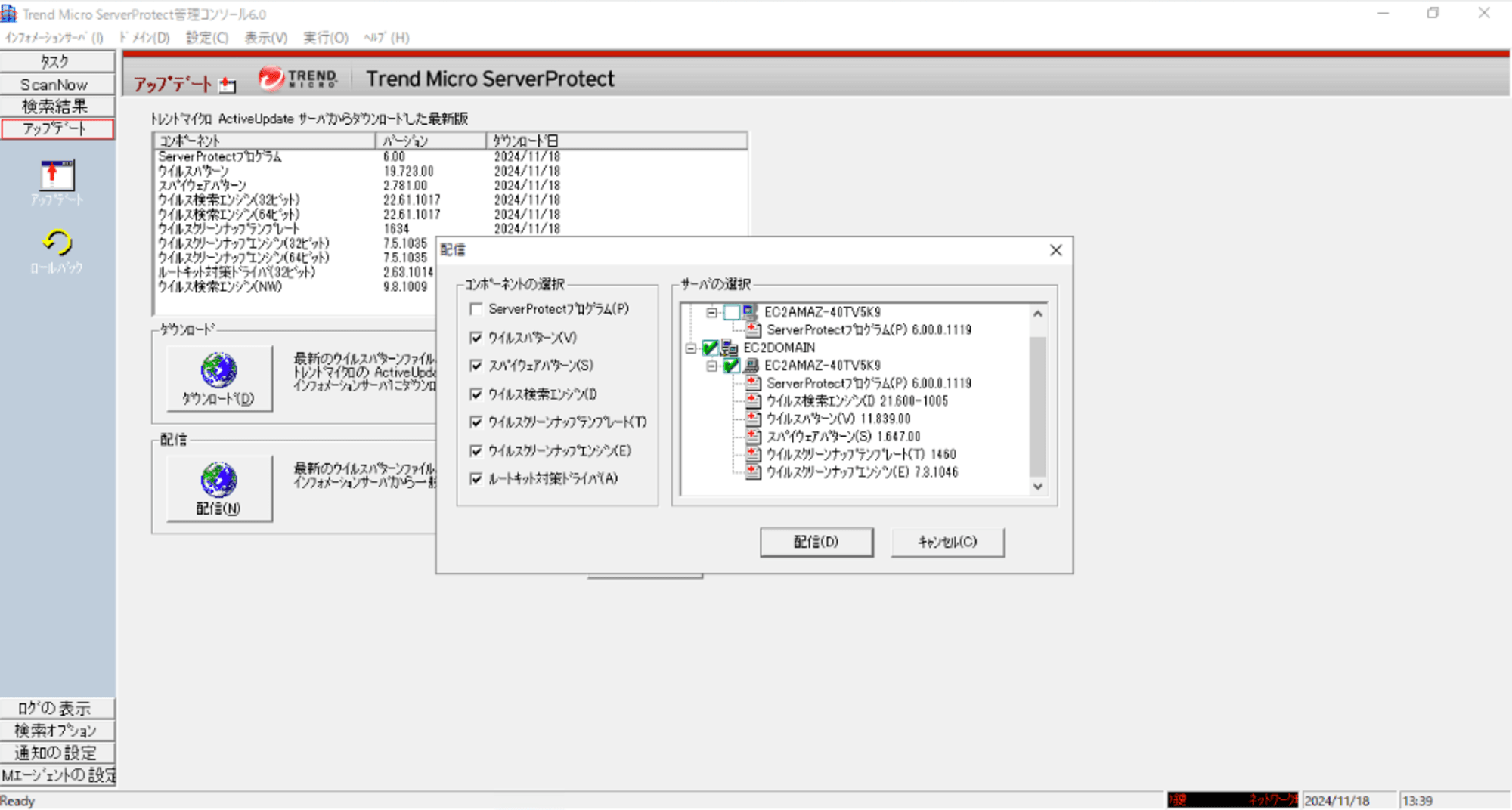Image resolution: width=1512 pixels, height=810 pixels.
Task: Click the update icon beside the アップデート header
Action: click(x=227, y=85)
